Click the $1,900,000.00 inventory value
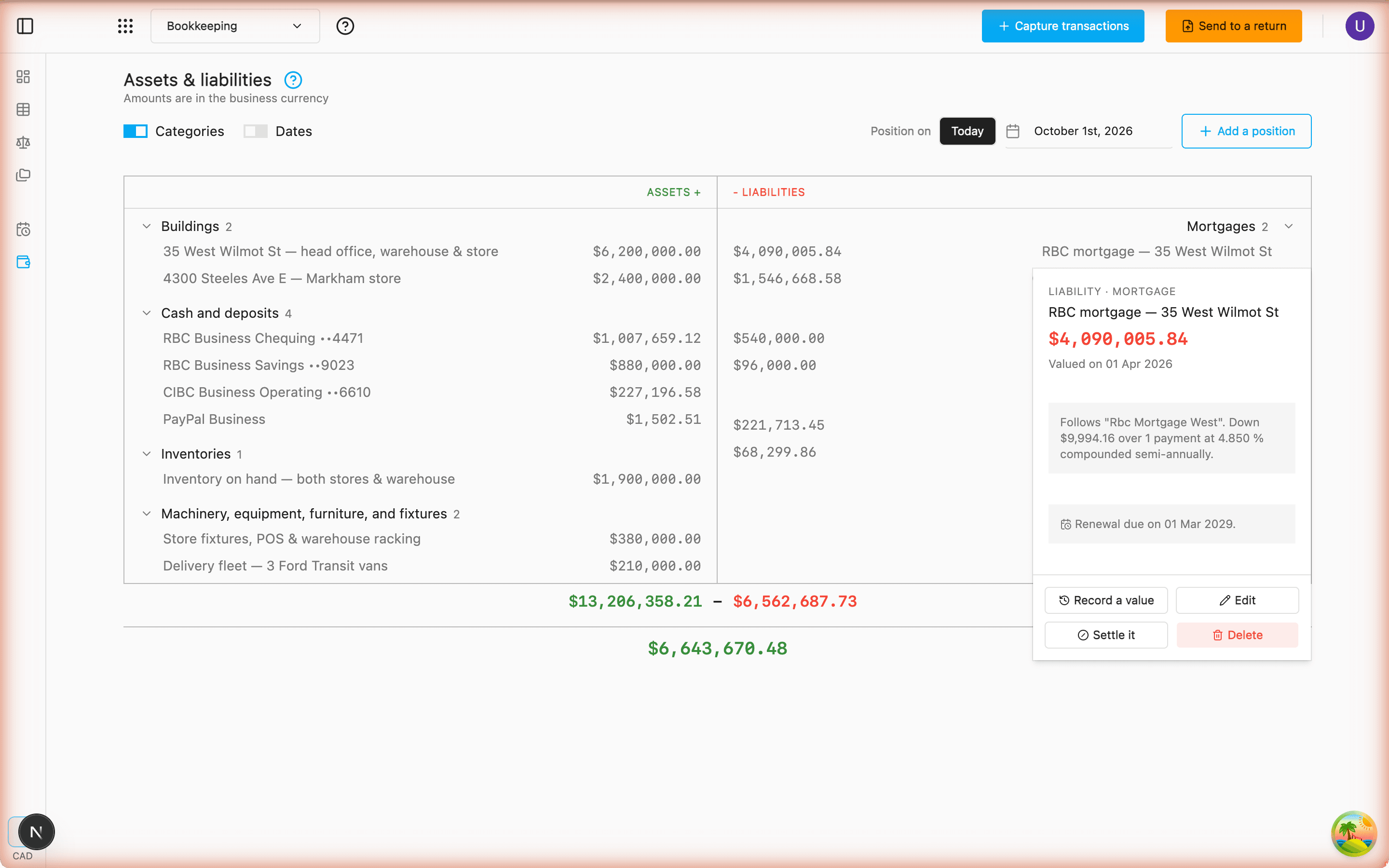 point(647,479)
